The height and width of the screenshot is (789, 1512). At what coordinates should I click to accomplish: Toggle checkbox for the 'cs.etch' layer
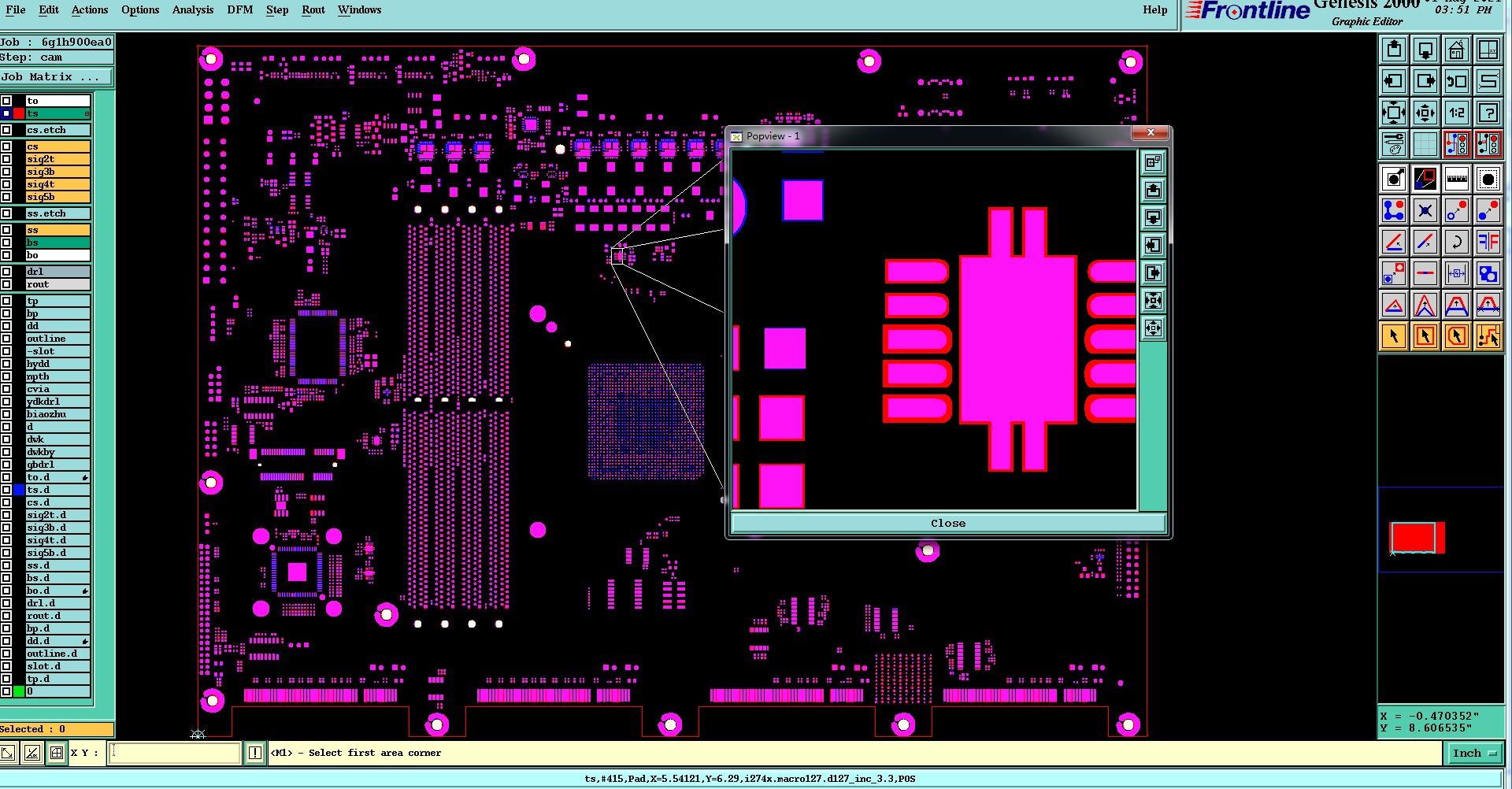pyautogui.click(x=6, y=130)
